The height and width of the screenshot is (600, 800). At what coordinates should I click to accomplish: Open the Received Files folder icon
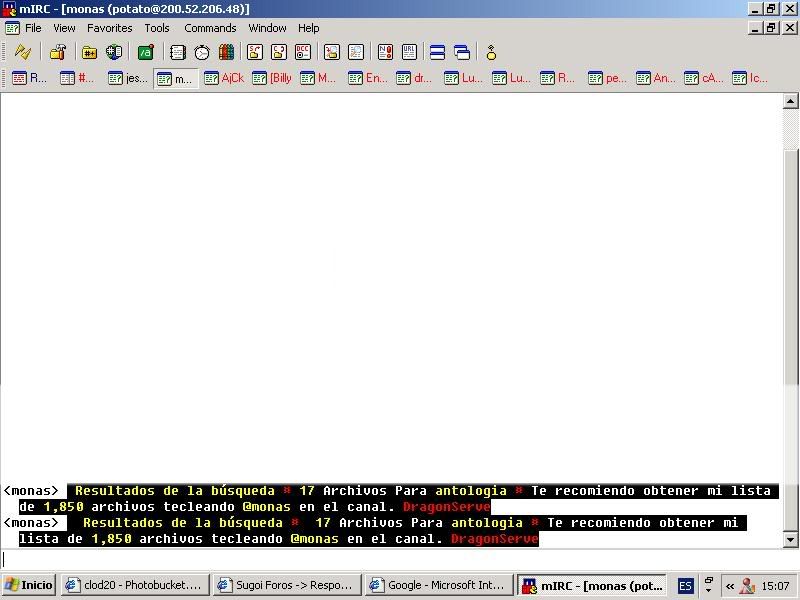(332, 52)
